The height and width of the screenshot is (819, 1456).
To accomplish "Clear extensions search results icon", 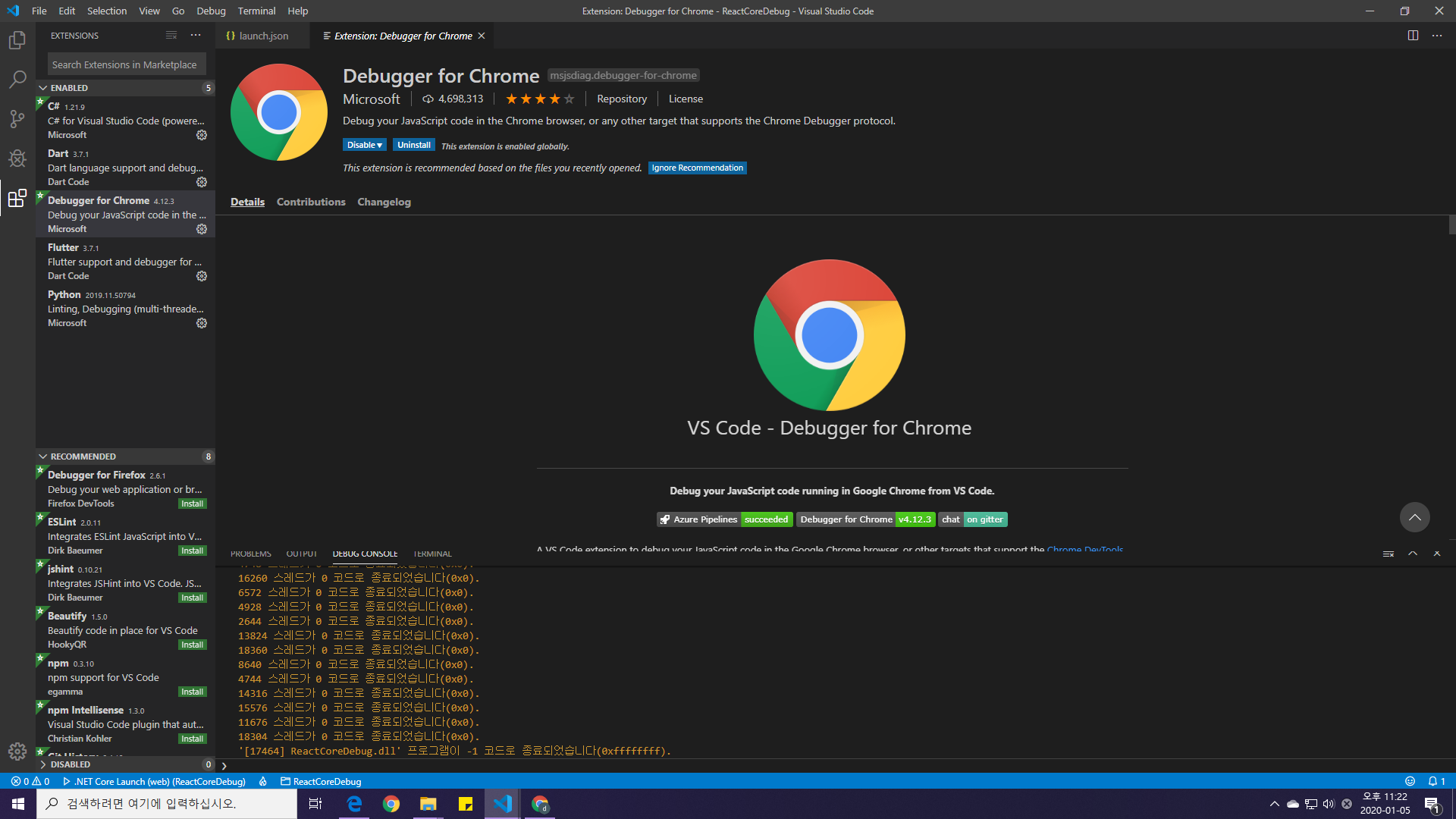I will click(x=171, y=36).
